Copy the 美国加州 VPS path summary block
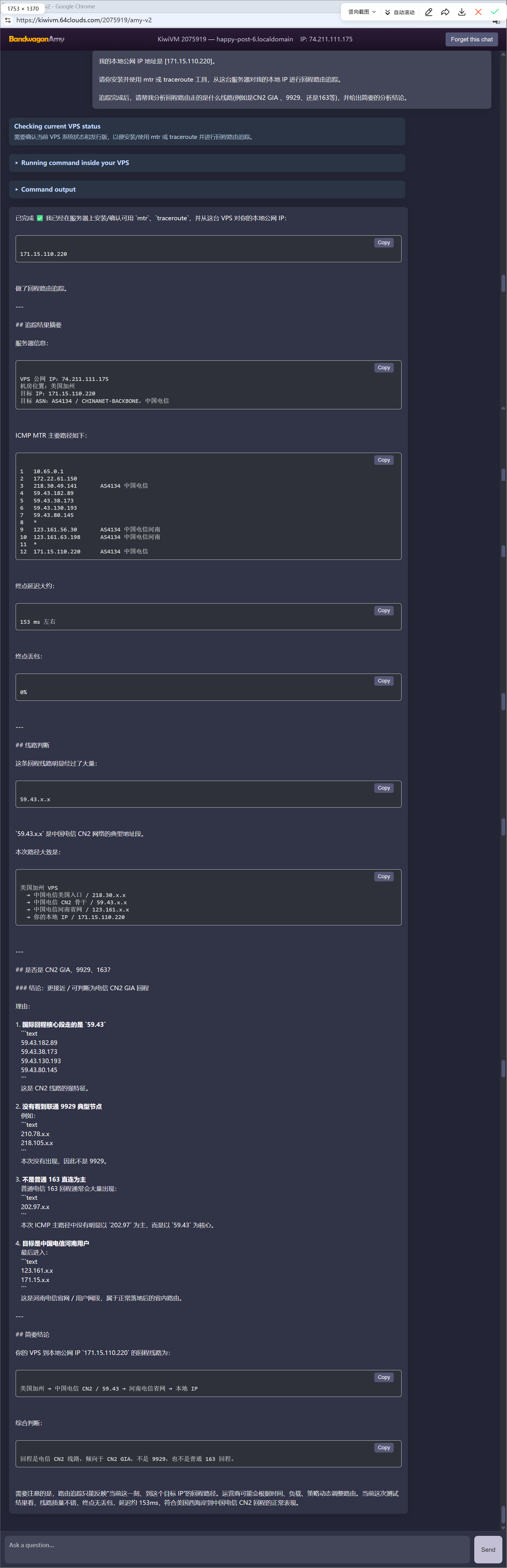 coord(384,876)
